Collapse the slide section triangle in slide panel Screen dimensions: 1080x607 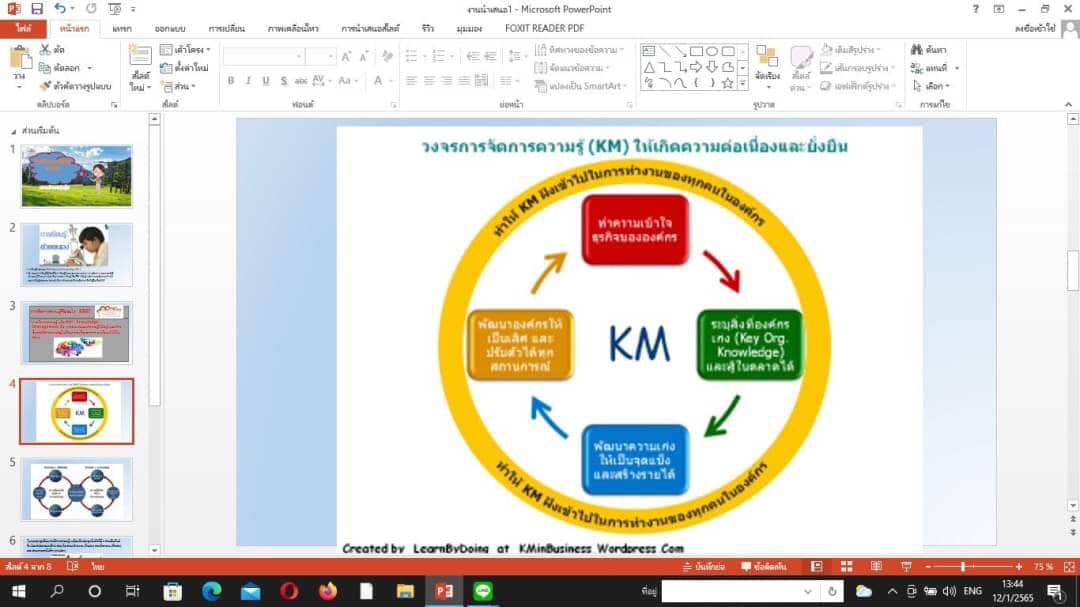click(x=13, y=131)
